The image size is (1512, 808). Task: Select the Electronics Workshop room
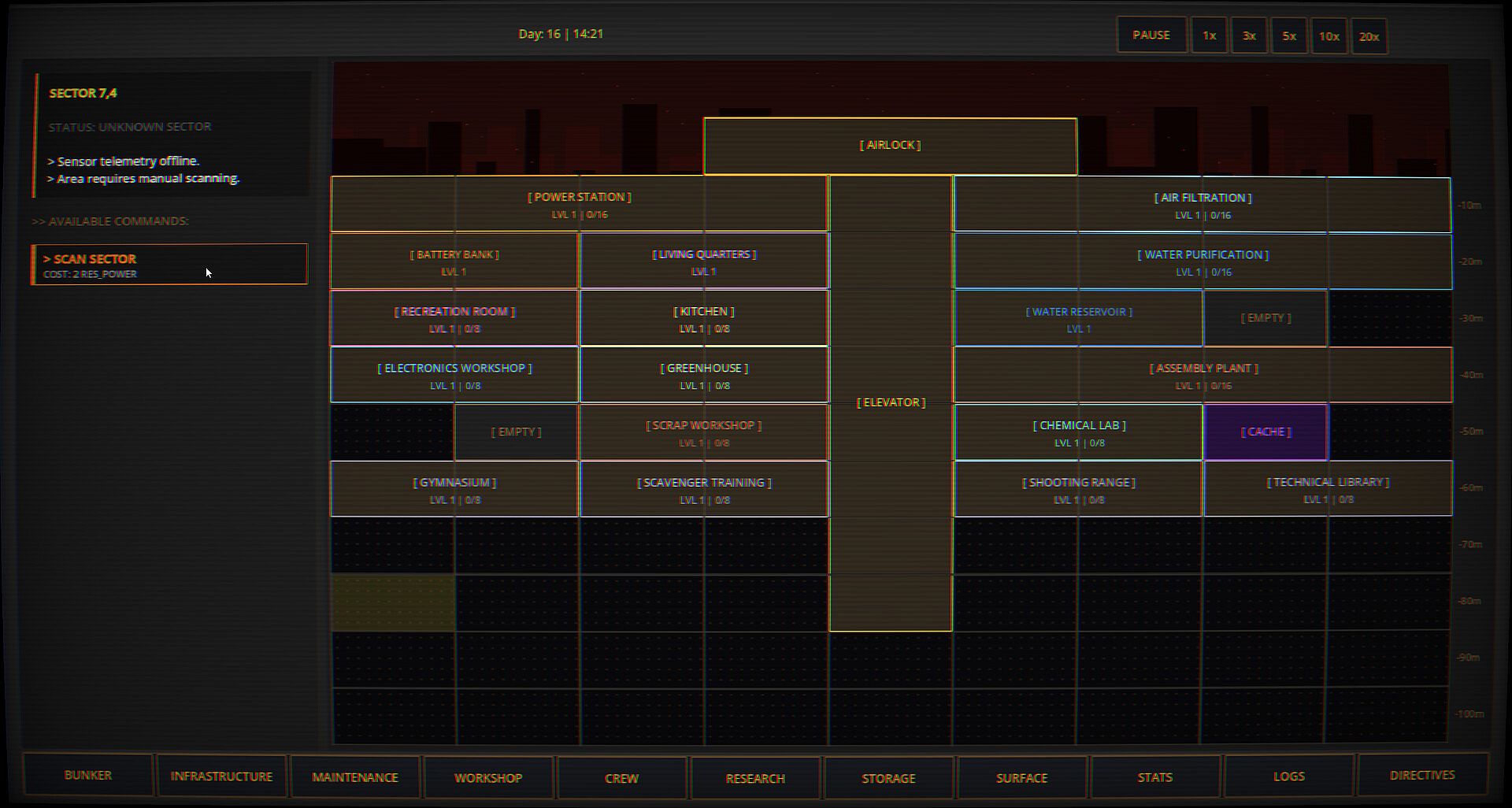coord(454,376)
